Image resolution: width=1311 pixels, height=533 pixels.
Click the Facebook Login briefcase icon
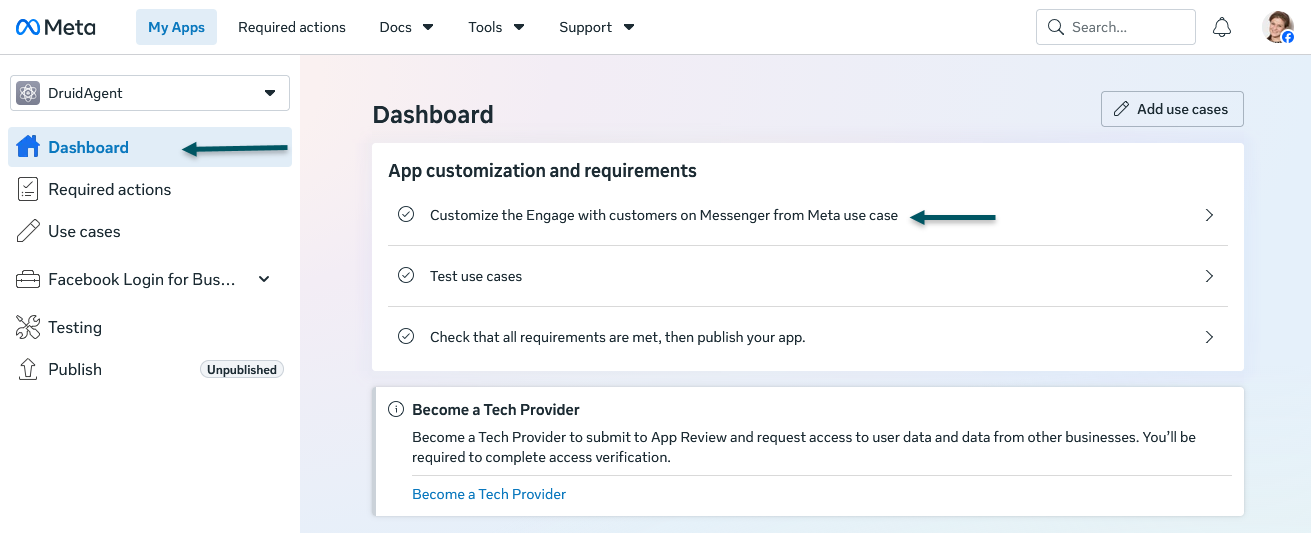[28, 280]
